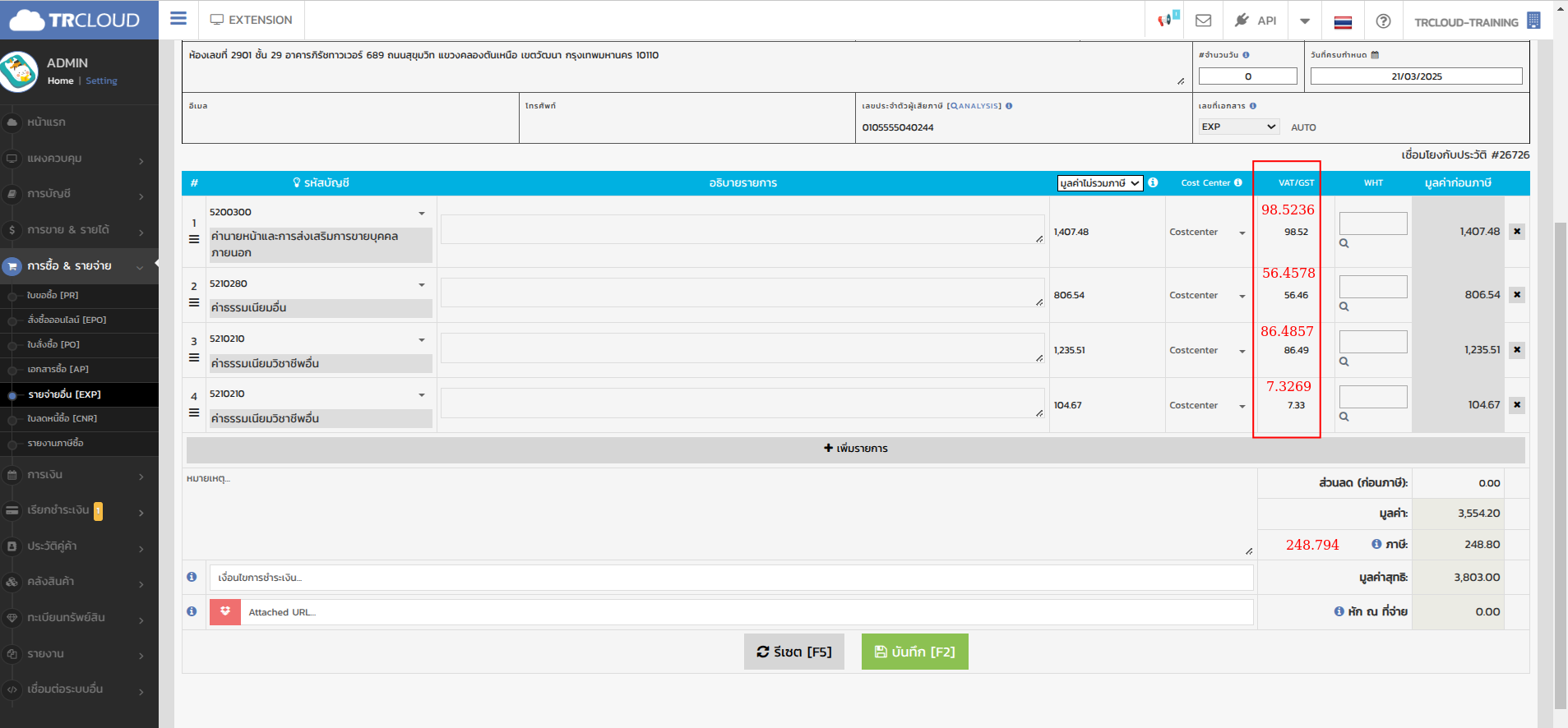Expand การบัญชี sidebar menu
Screen dimensions: 1568x728
[79, 194]
